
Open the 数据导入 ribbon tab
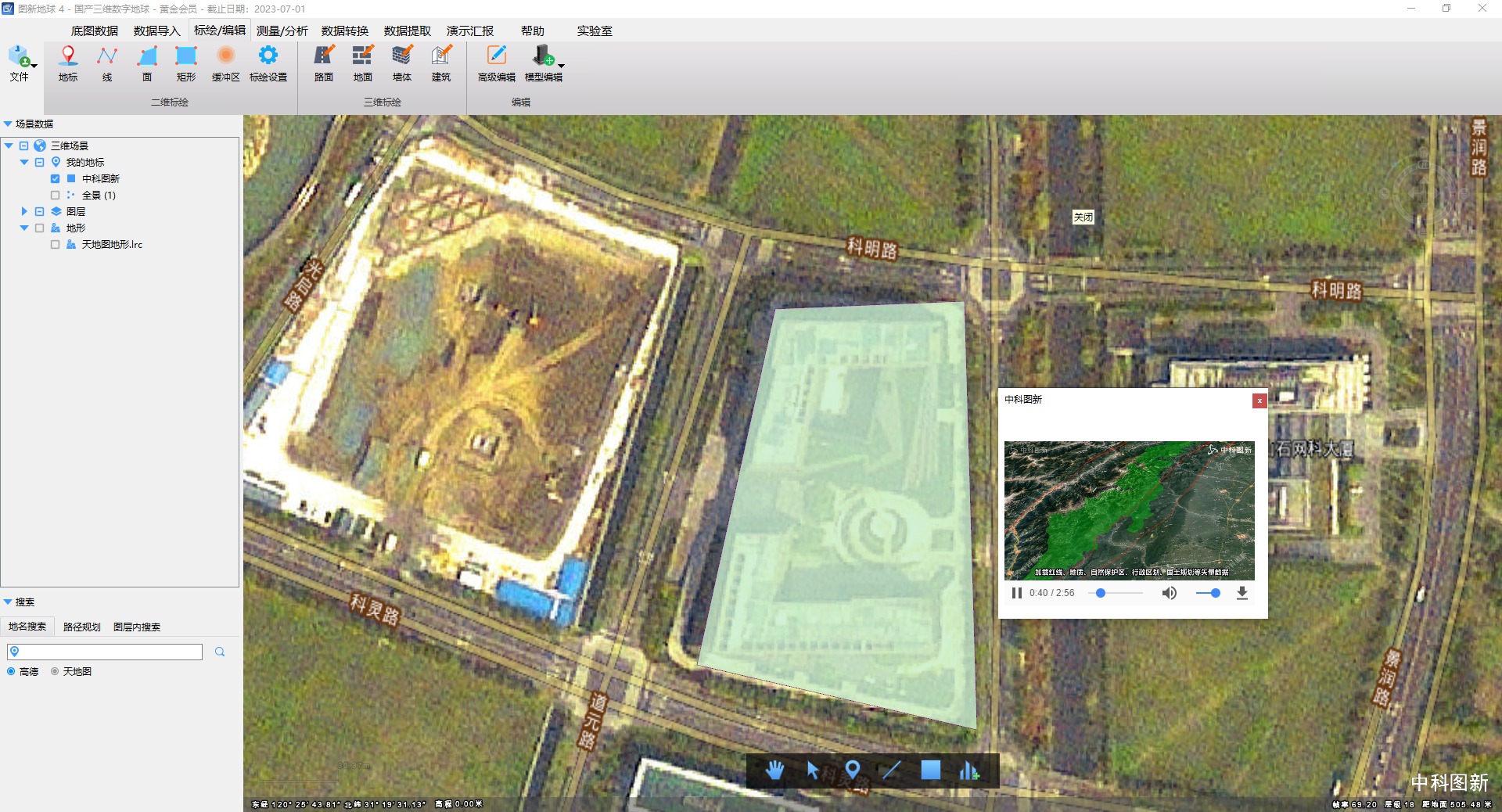click(157, 31)
